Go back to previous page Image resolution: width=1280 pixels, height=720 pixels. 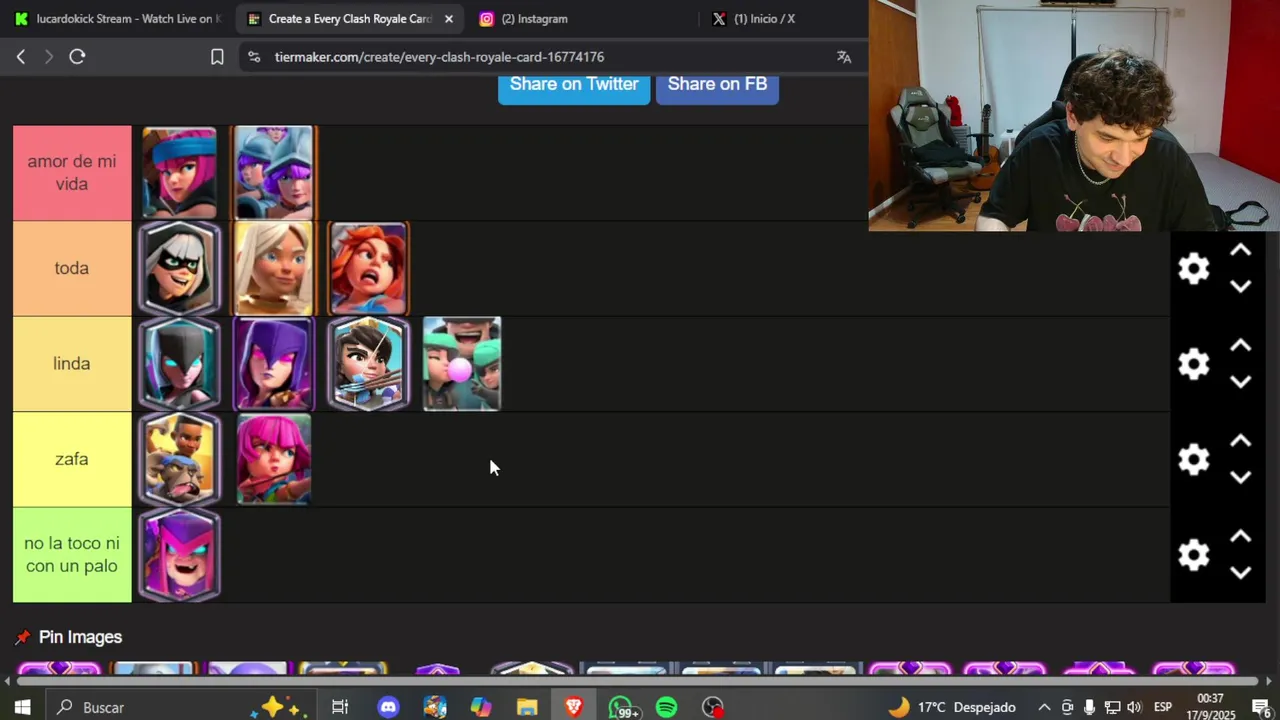(x=21, y=57)
